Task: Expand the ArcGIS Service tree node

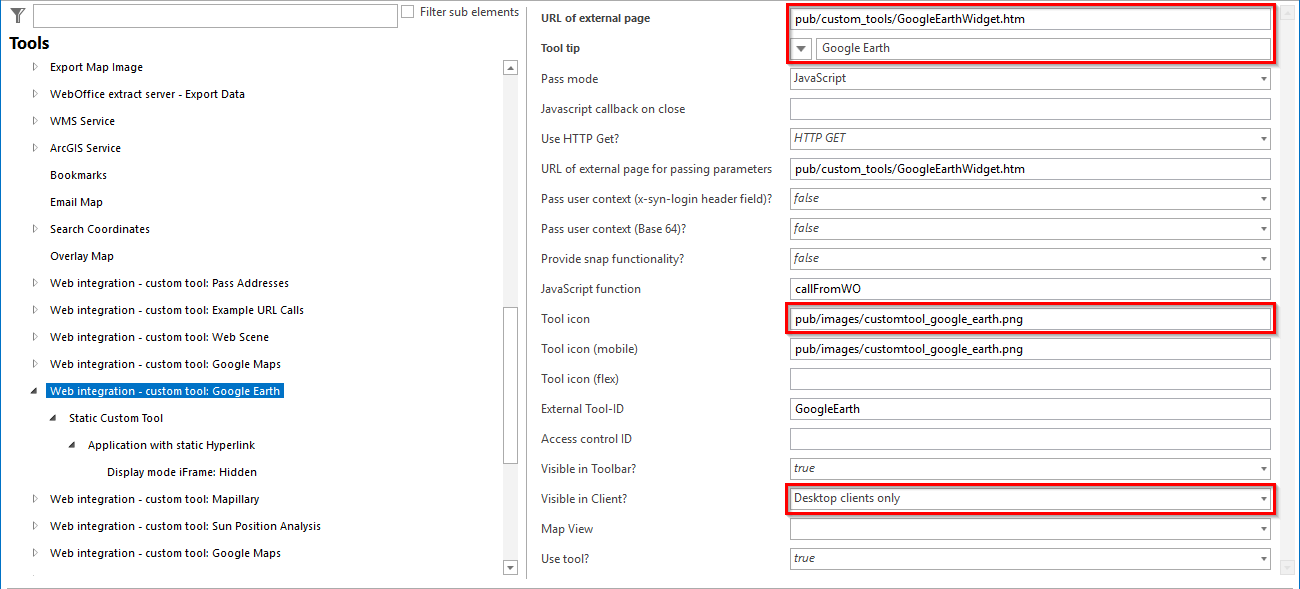Action: [34, 148]
